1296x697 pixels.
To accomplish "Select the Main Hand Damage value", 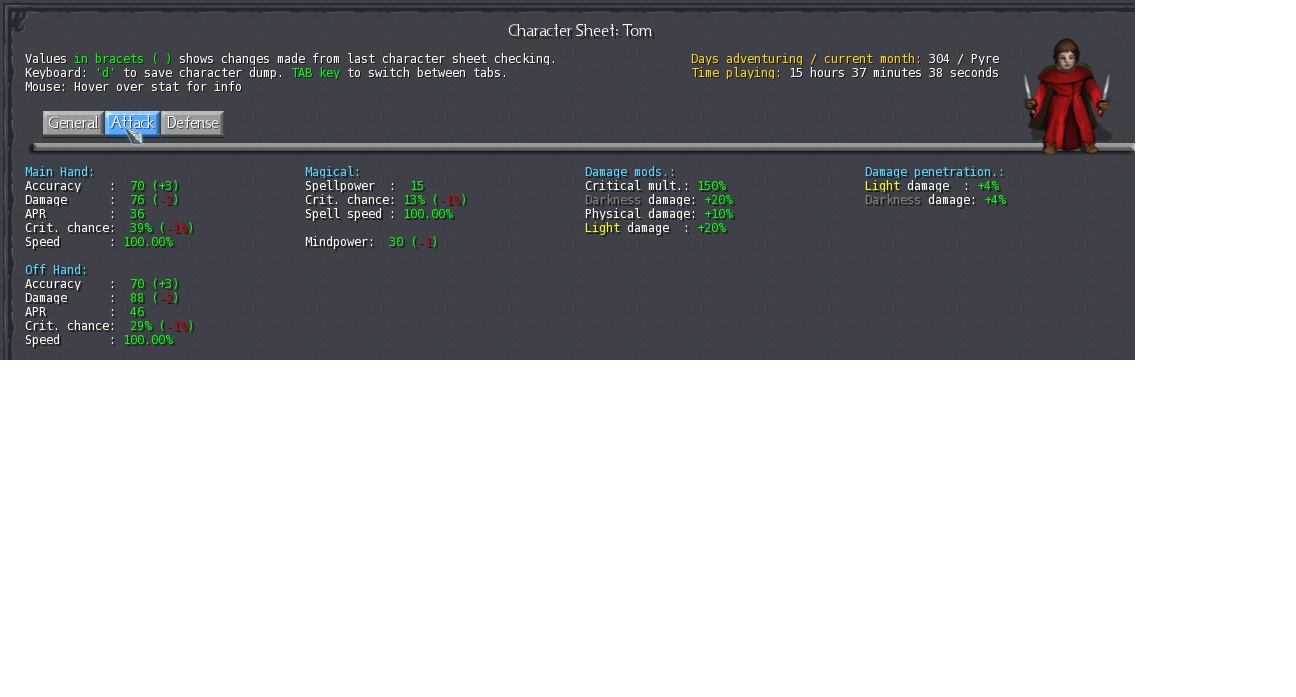I will tap(137, 200).
